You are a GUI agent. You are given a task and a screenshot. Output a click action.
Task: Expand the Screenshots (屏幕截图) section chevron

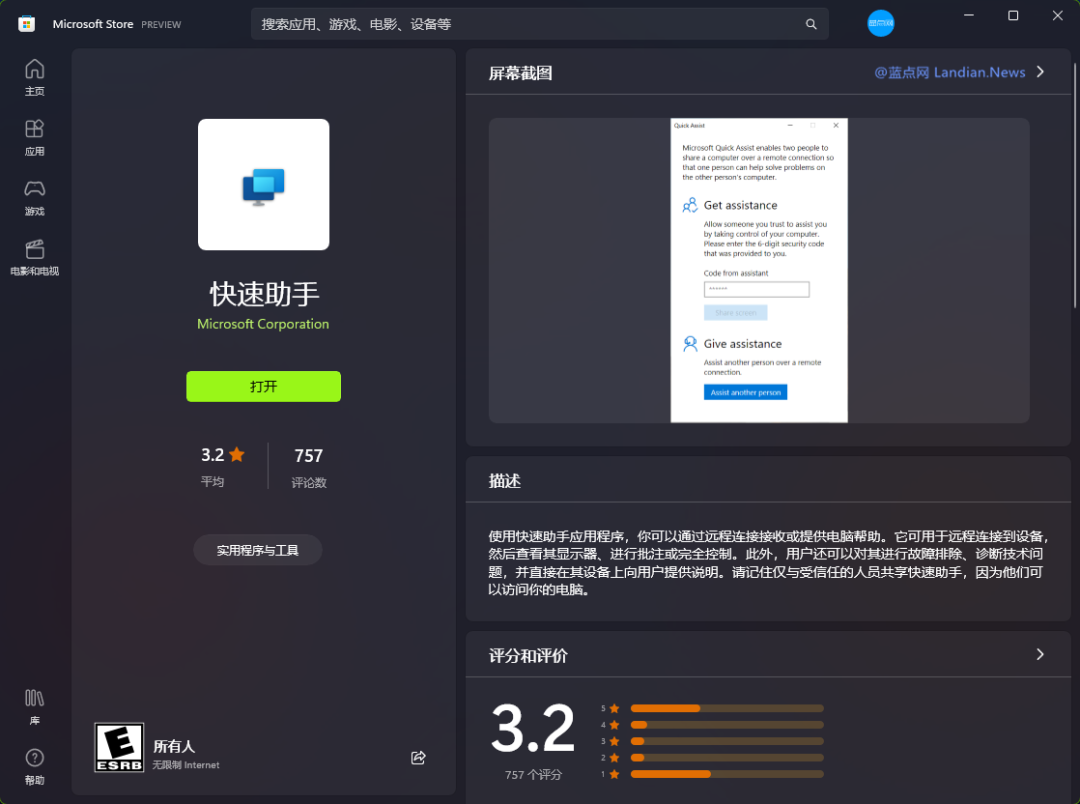[x=1040, y=72]
